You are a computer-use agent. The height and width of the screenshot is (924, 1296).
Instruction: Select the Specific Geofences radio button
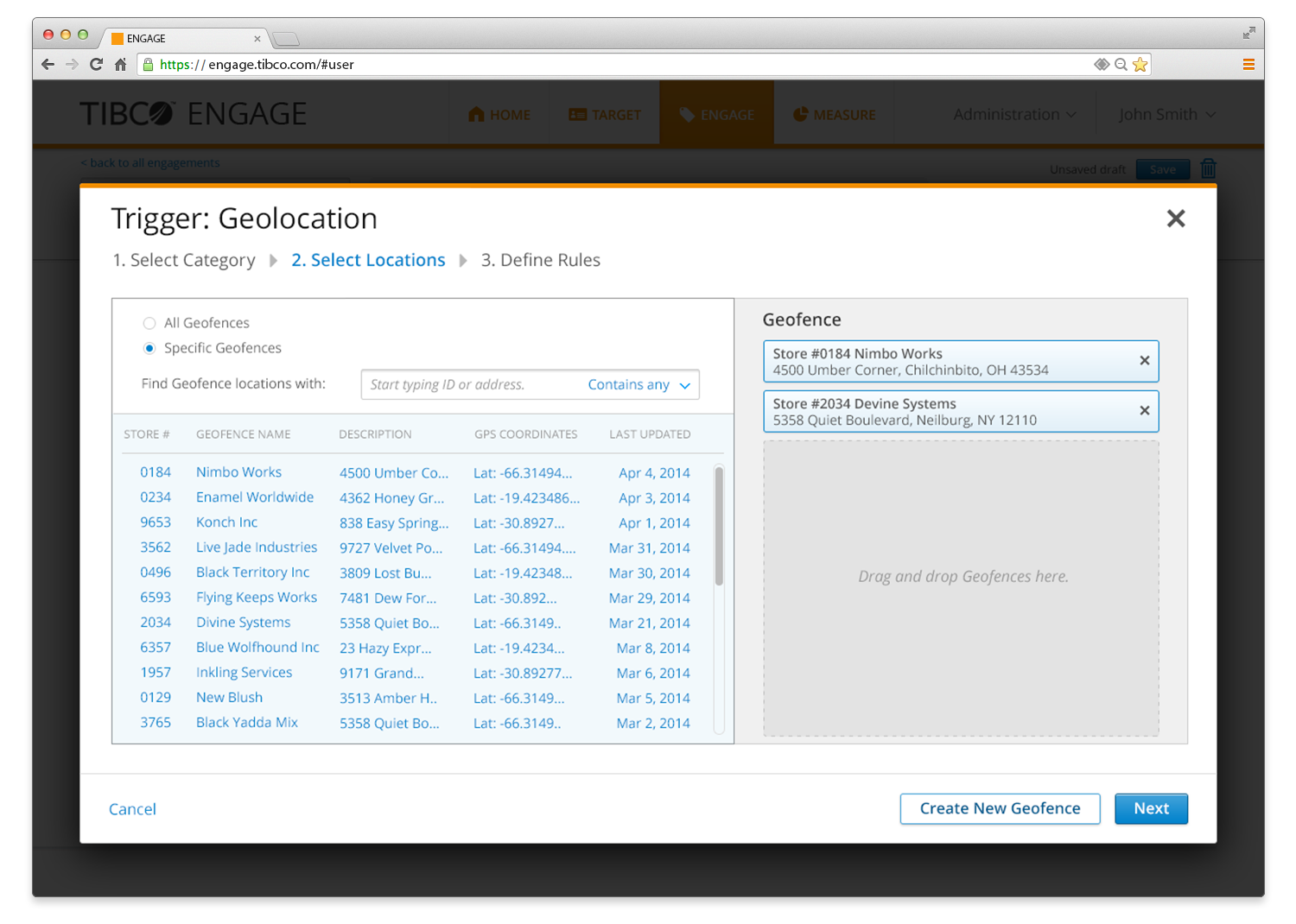149,348
